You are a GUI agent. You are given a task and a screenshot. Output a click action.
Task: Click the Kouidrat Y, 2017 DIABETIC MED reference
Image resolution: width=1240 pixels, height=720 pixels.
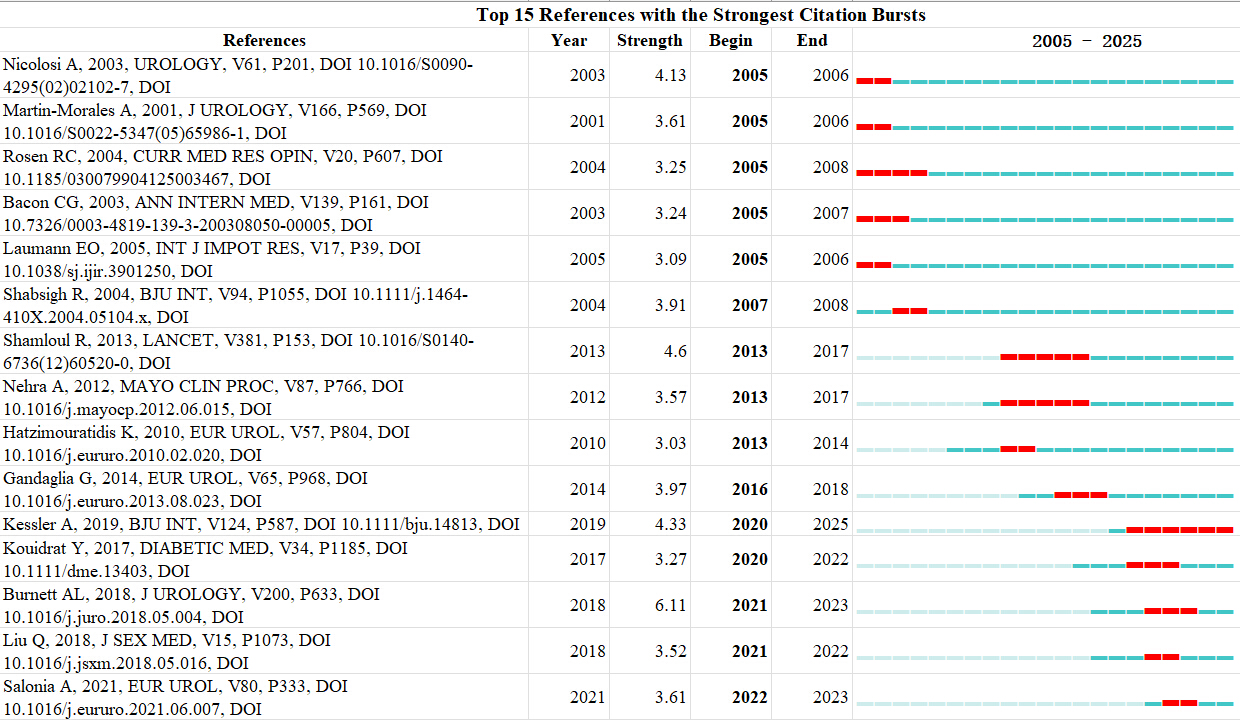click(206, 559)
